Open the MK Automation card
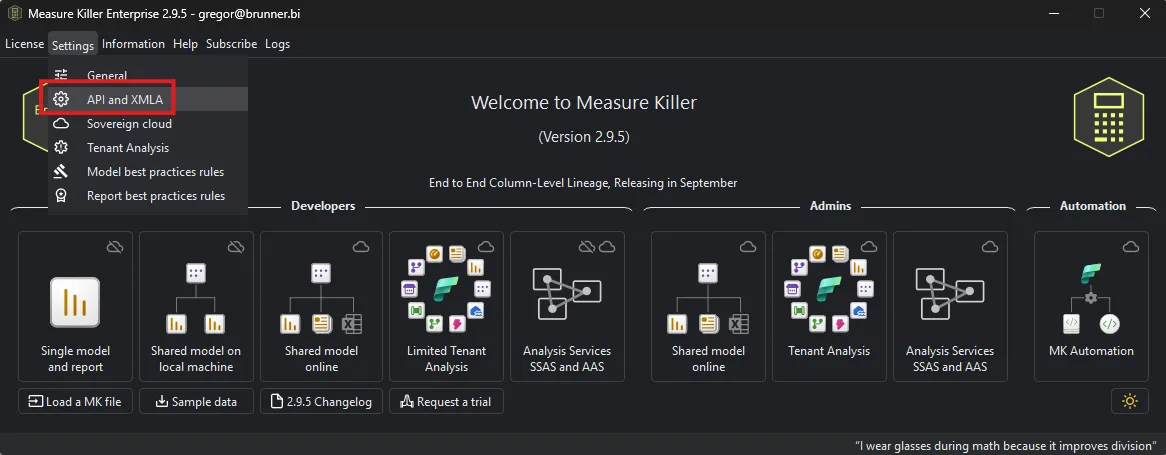The width and height of the screenshot is (1166, 455). tap(1091, 306)
